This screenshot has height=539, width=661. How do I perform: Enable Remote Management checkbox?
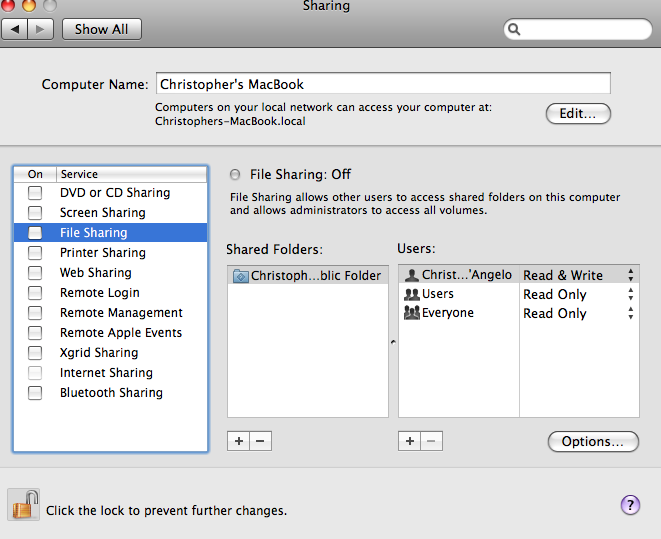pyautogui.click(x=35, y=313)
